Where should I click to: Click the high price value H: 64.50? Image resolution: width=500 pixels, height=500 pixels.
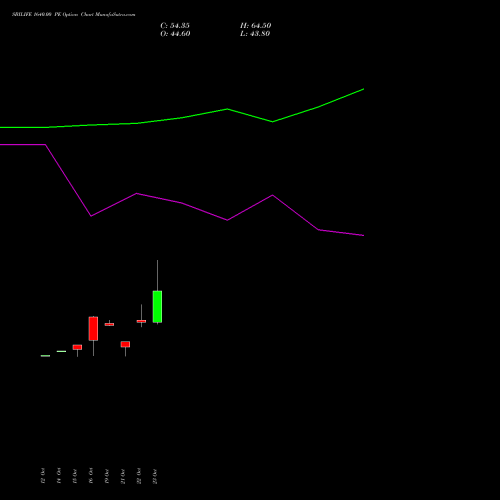[255, 26]
